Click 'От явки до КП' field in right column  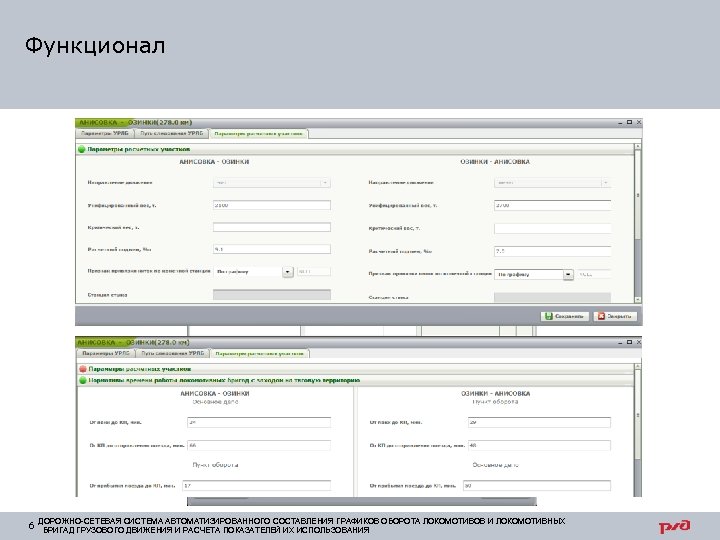pyautogui.click(x=539, y=422)
